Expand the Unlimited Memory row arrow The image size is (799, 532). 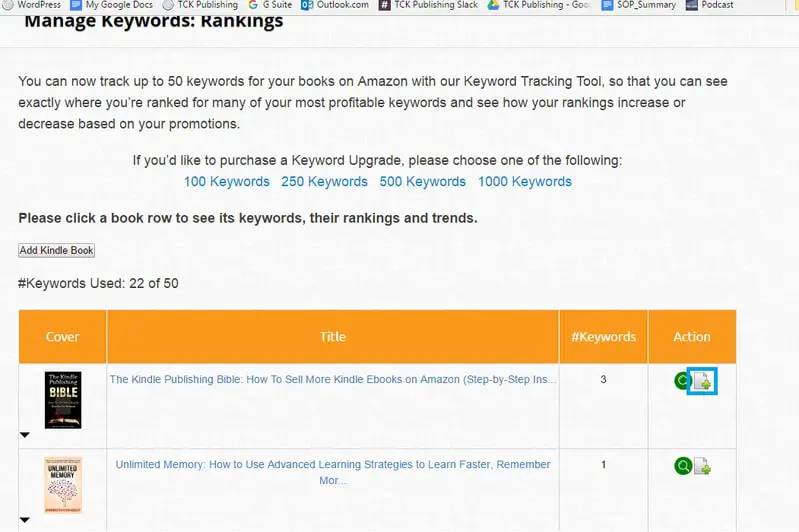[24, 520]
